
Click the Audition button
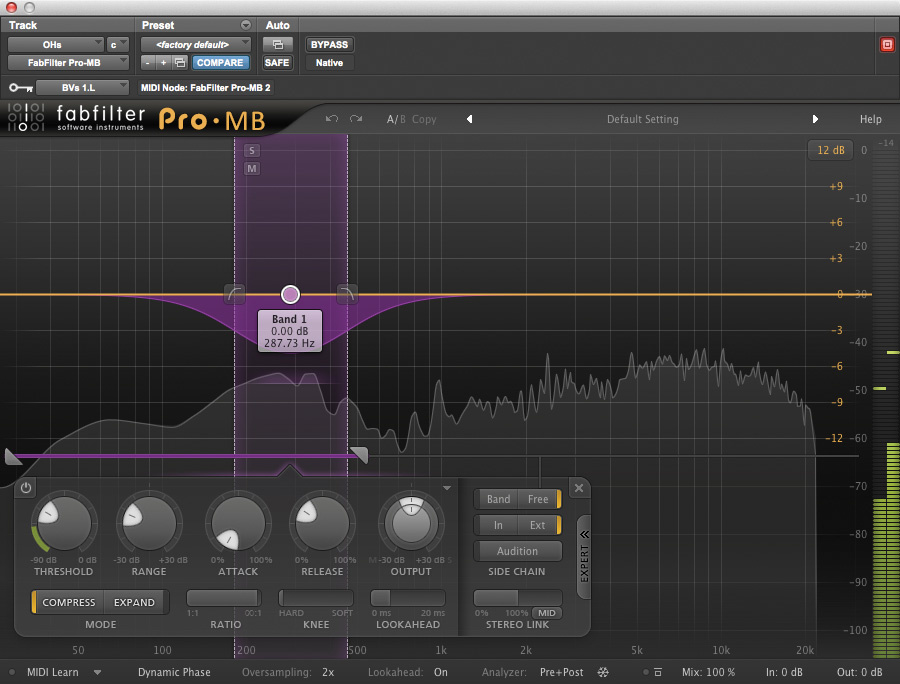517,551
